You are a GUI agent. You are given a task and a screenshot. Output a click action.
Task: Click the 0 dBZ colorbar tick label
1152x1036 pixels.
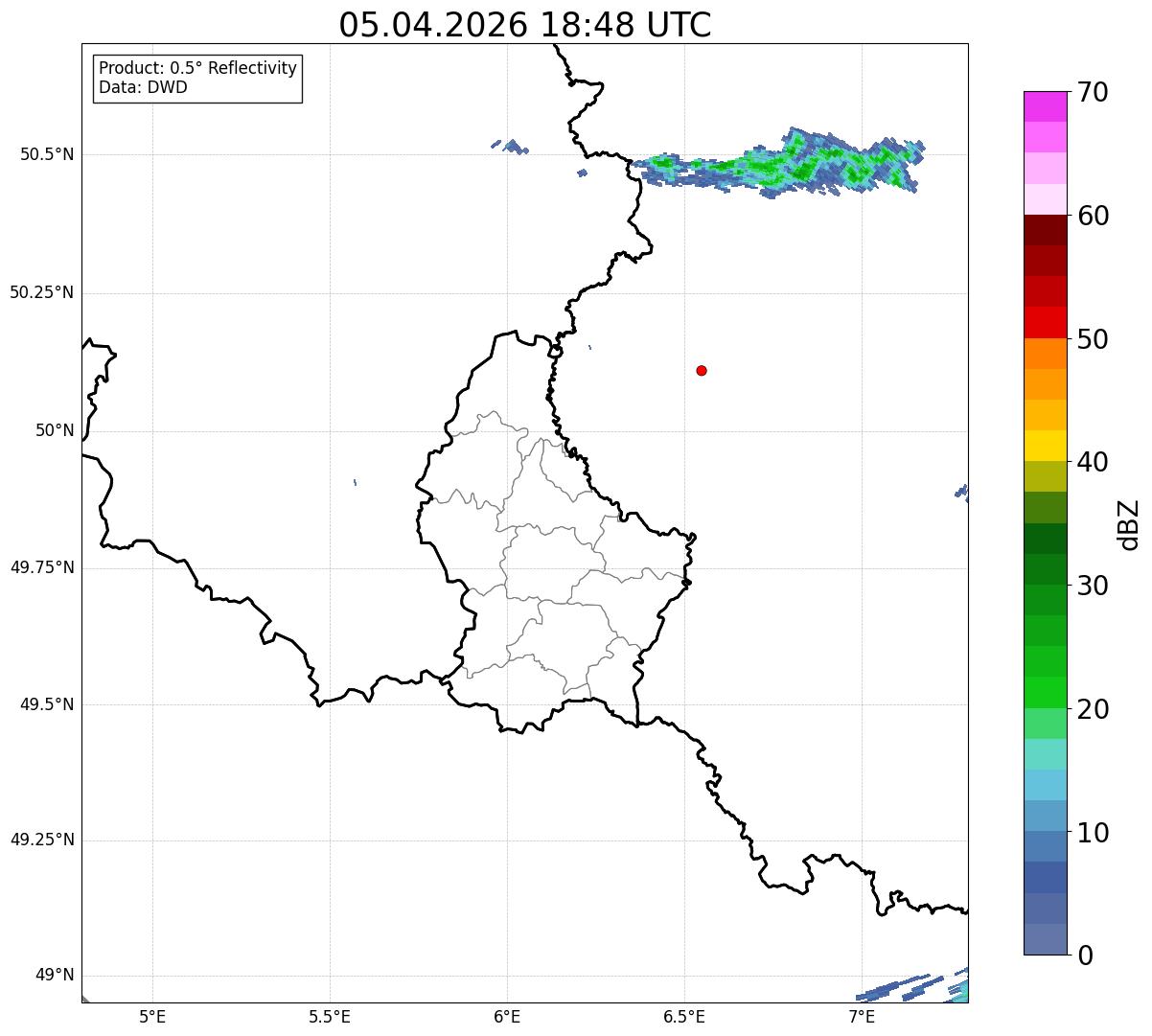pos(1085,955)
